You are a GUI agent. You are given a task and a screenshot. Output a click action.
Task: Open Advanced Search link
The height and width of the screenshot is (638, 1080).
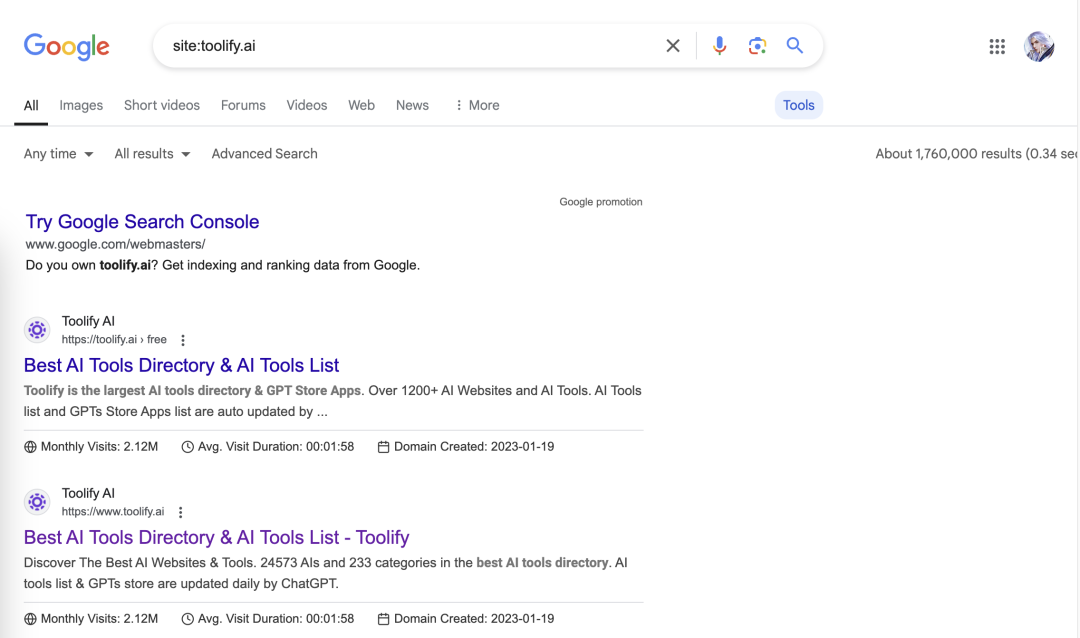pos(264,154)
